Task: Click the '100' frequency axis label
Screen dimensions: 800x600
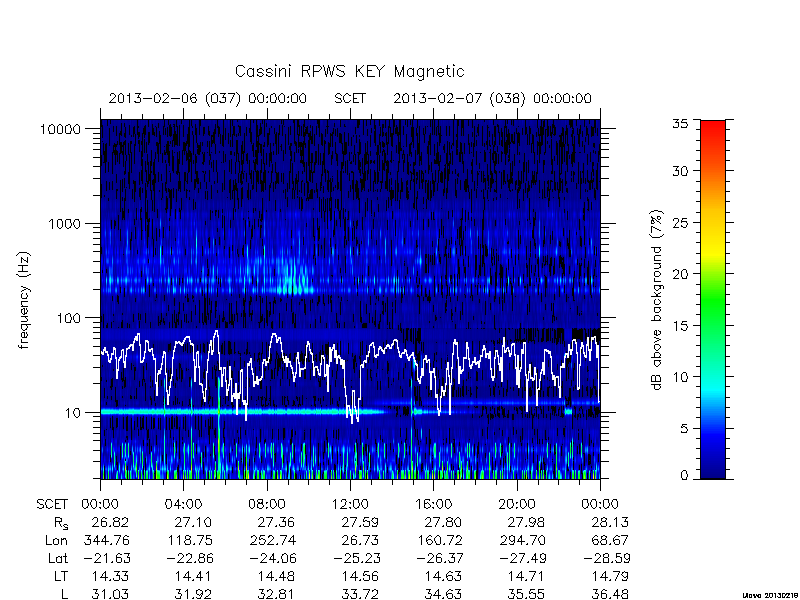Action: coord(69,318)
